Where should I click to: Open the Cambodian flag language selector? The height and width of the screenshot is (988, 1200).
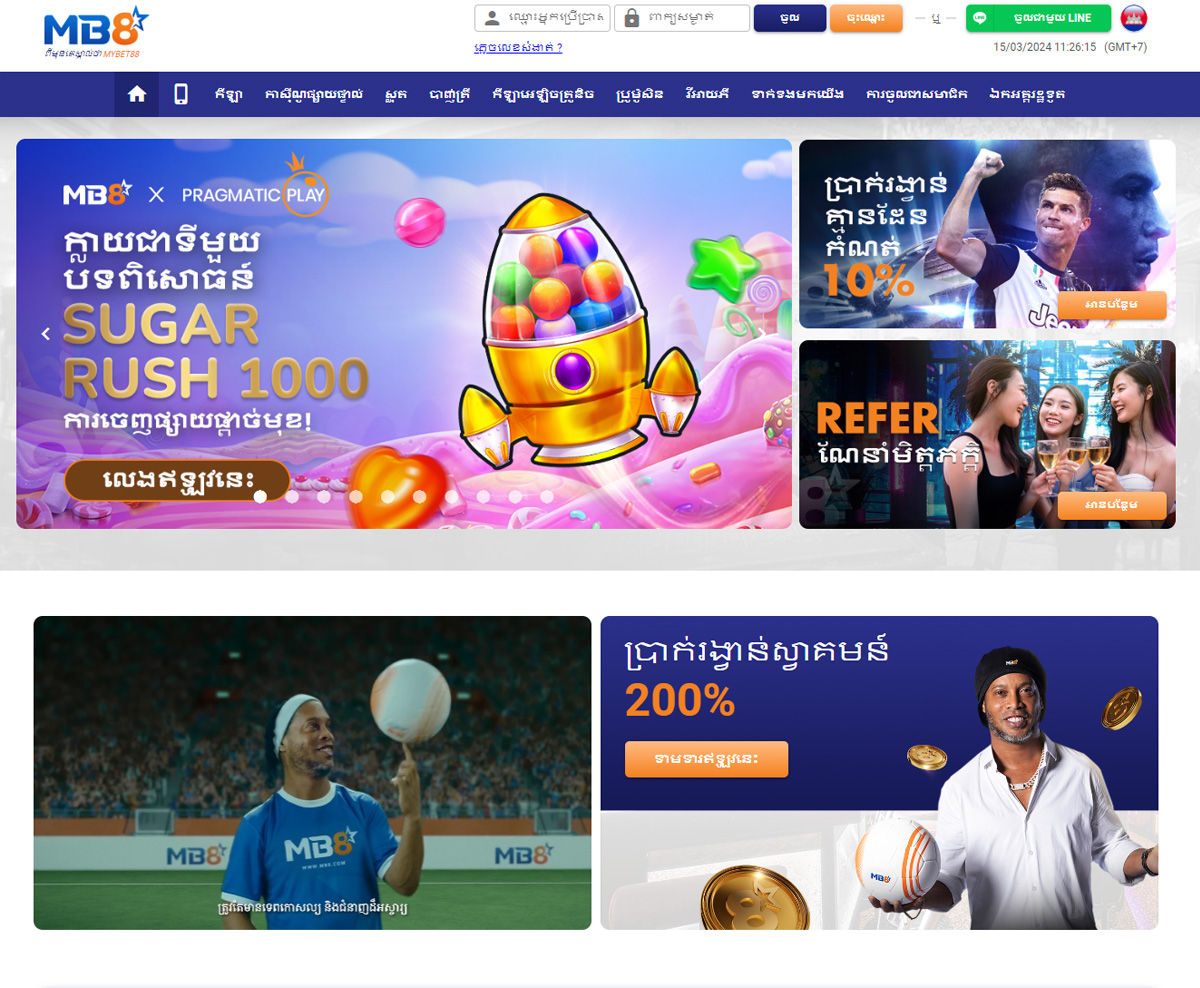1134,18
